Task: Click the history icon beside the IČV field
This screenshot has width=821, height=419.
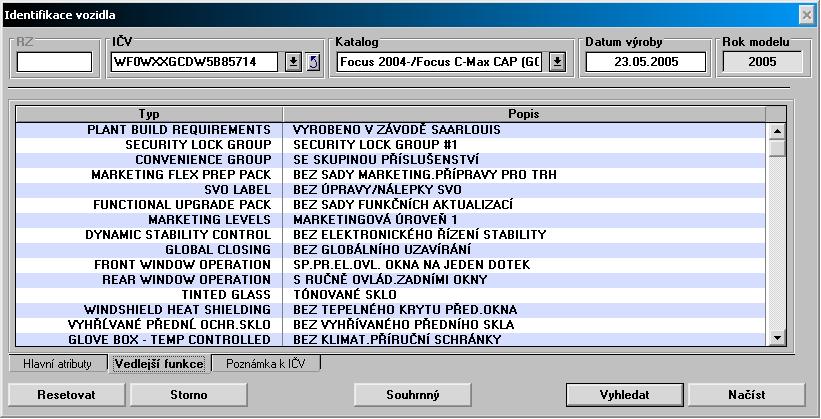Action: pyautogui.click(x=312, y=62)
